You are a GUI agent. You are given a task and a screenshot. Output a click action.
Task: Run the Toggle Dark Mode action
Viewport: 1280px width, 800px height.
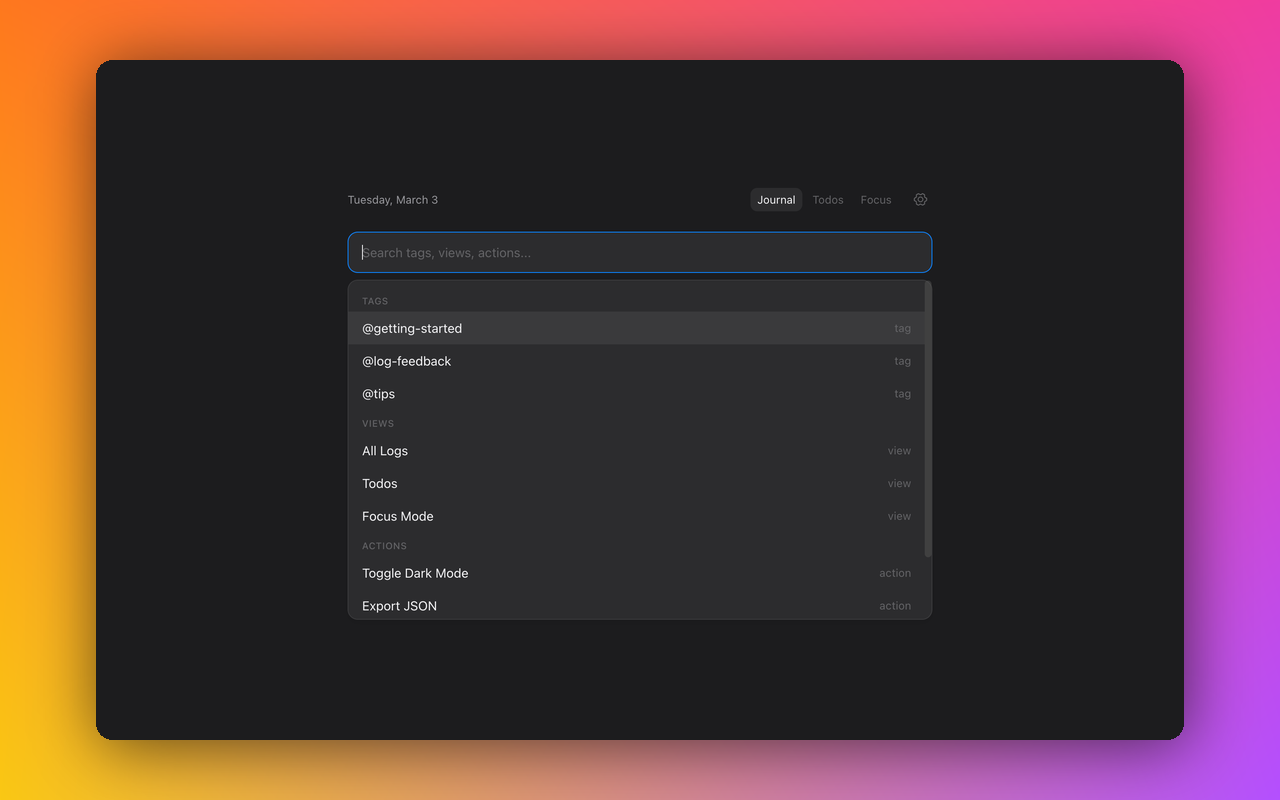pyautogui.click(x=415, y=573)
